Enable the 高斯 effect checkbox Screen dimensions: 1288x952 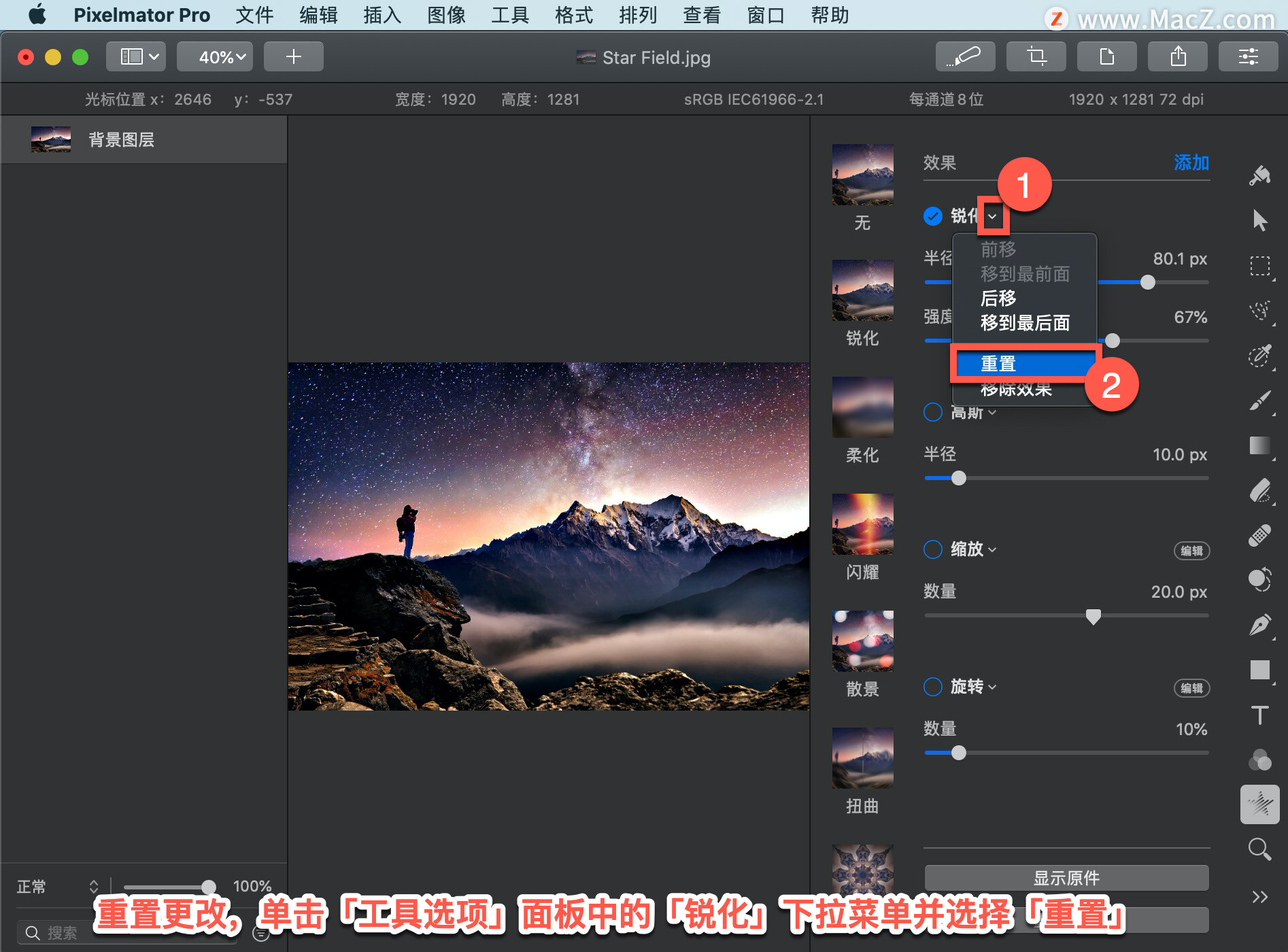coord(933,412)
